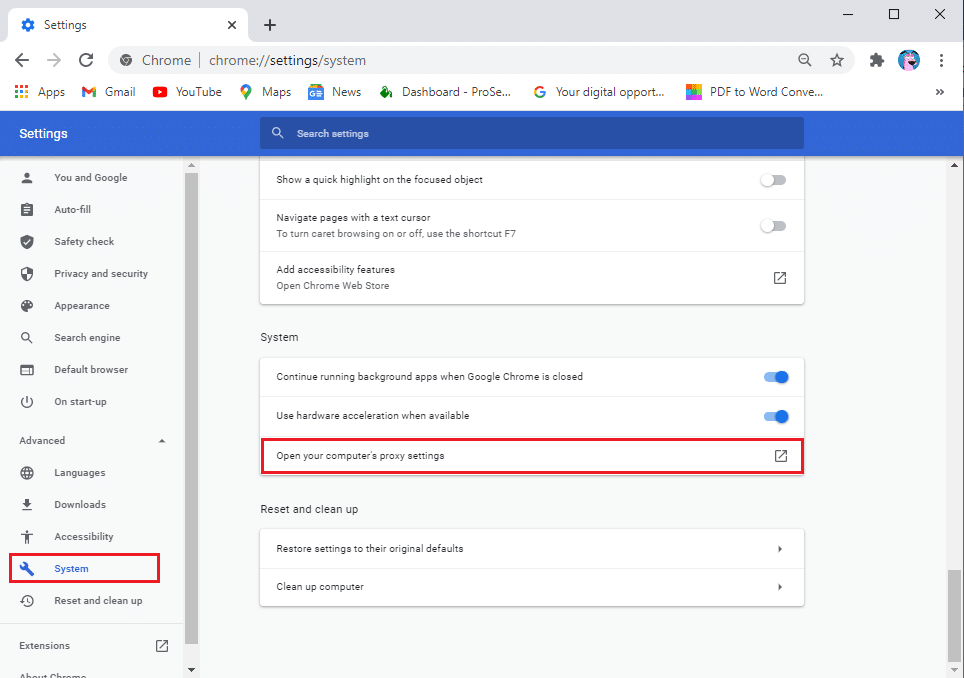Click the Appearance palette icon
964x678 pixels.
29,305
